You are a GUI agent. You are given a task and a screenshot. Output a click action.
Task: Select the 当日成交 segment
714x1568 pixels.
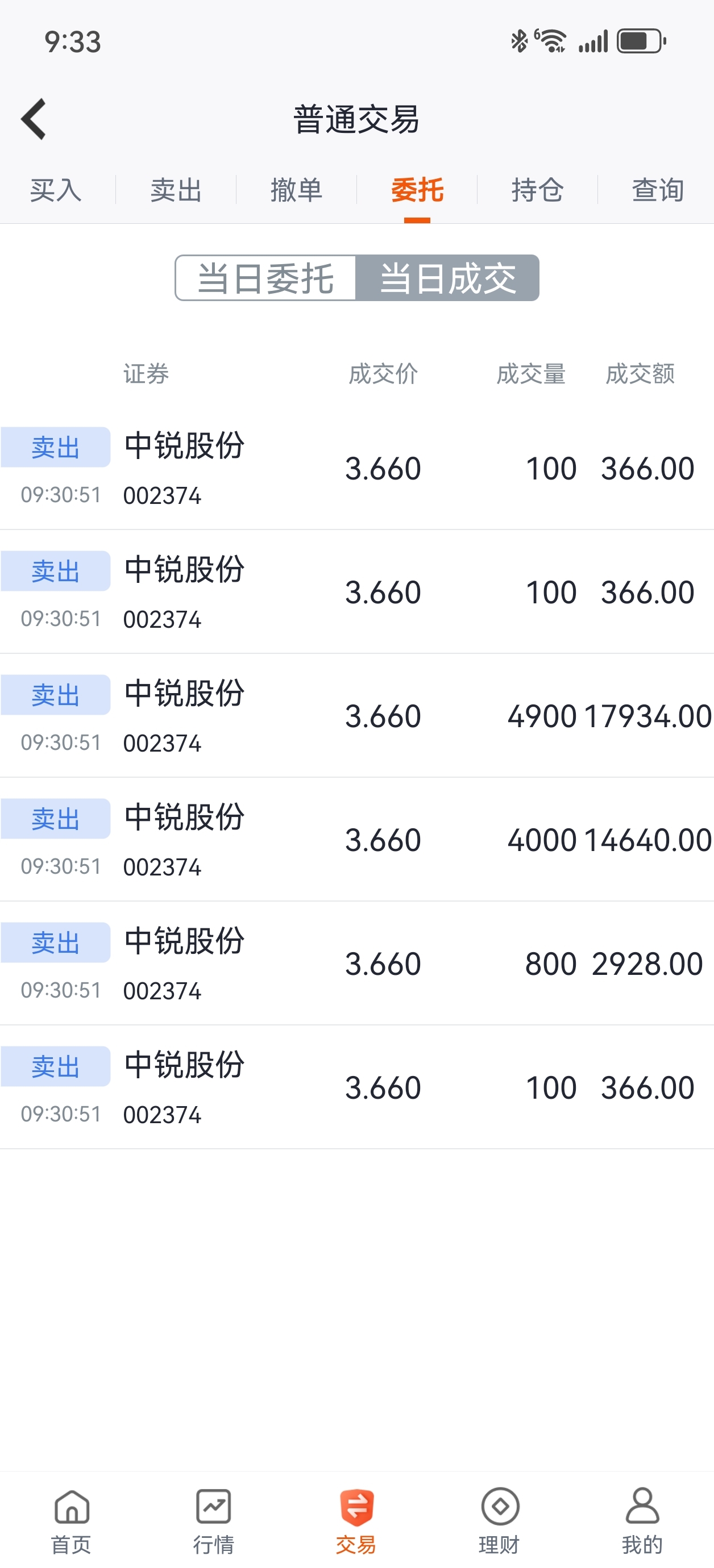click(x=448, y=278)
